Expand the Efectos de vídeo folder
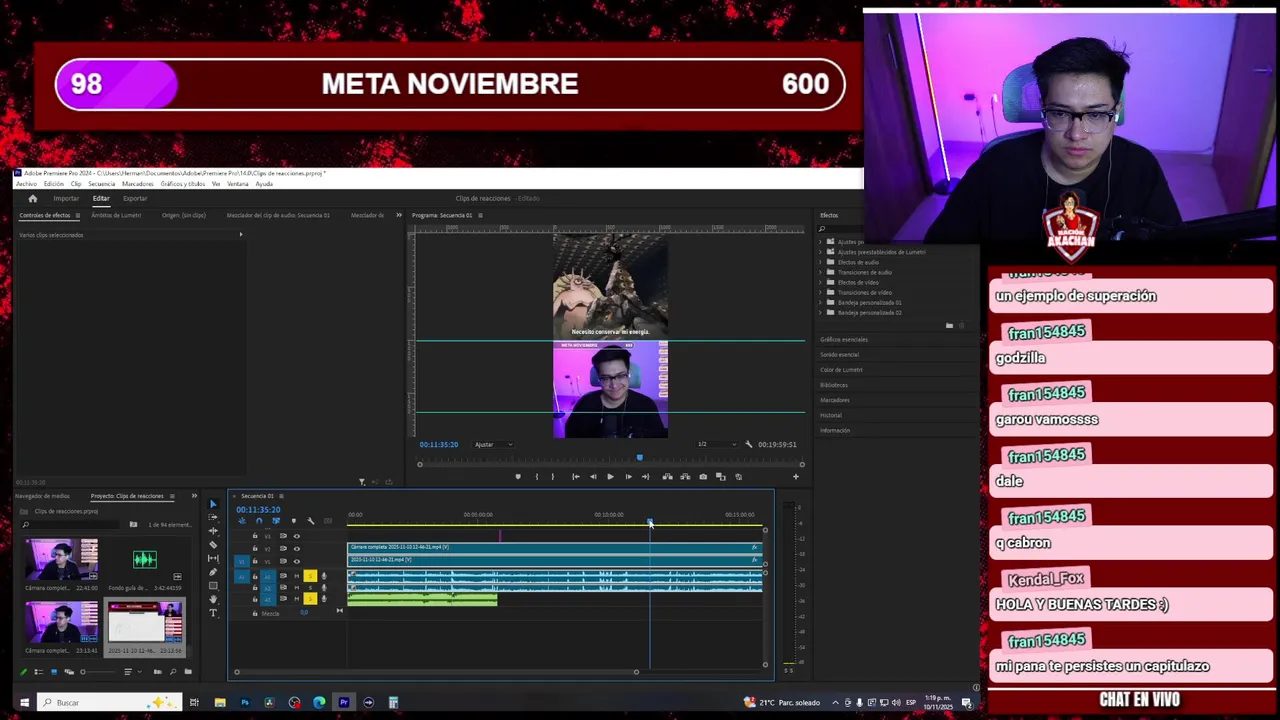1280x720 pixels. 821,282
